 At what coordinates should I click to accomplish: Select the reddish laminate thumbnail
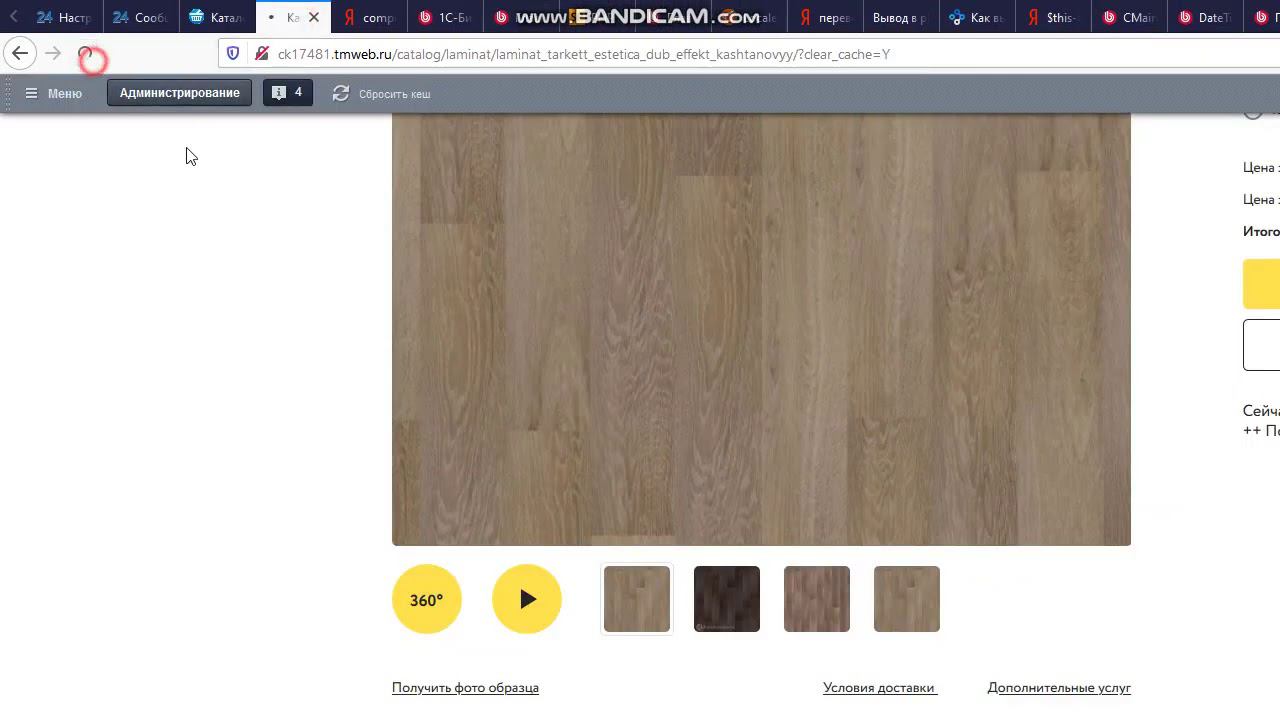pos(817,599)
